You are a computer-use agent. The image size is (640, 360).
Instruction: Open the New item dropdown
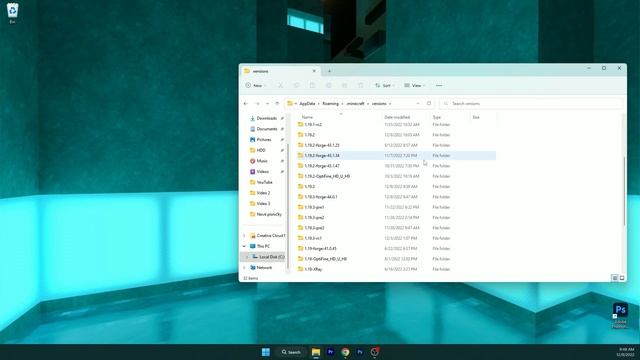256,85
